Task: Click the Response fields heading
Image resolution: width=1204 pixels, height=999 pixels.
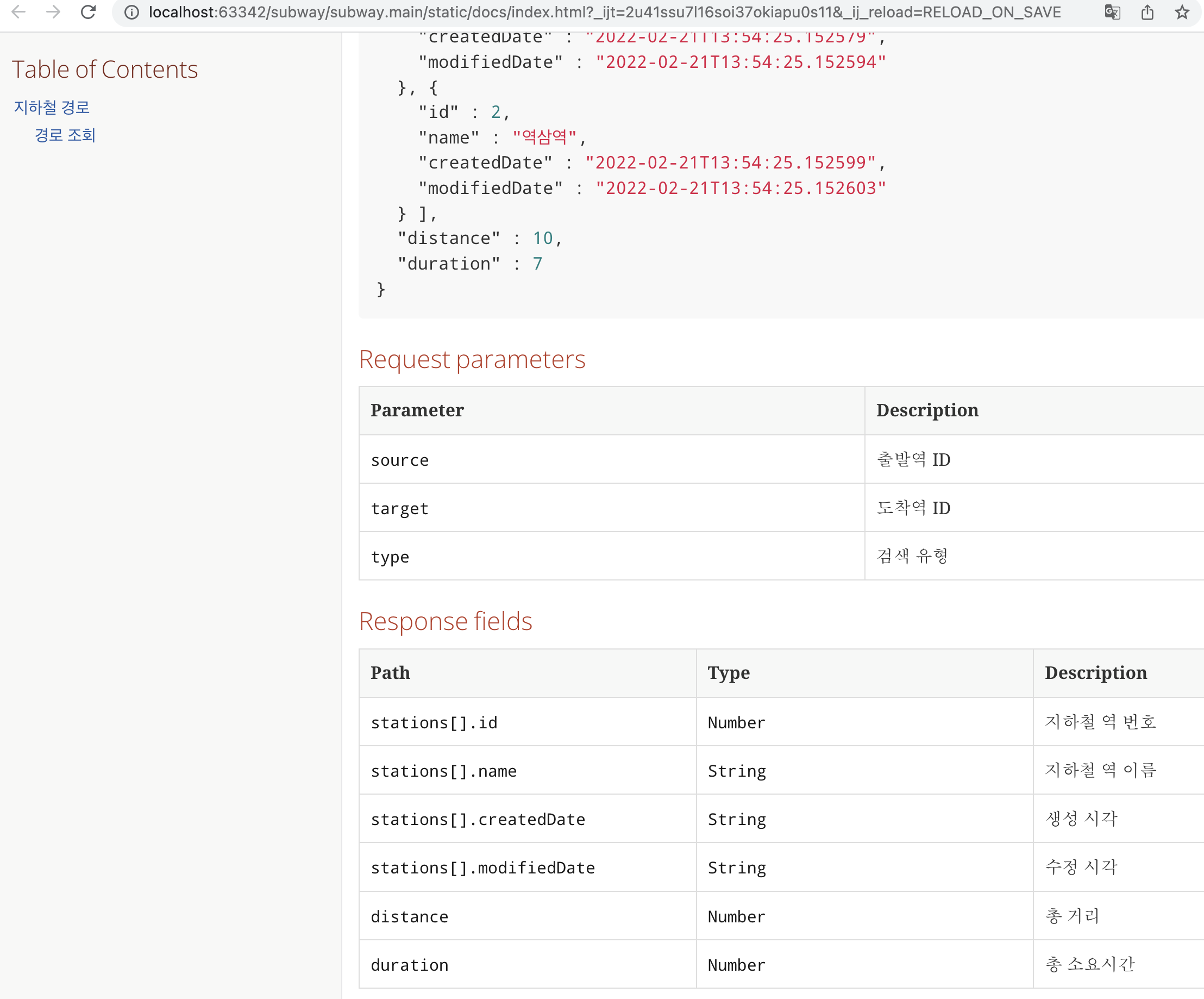Action: [x=446, y=621]
